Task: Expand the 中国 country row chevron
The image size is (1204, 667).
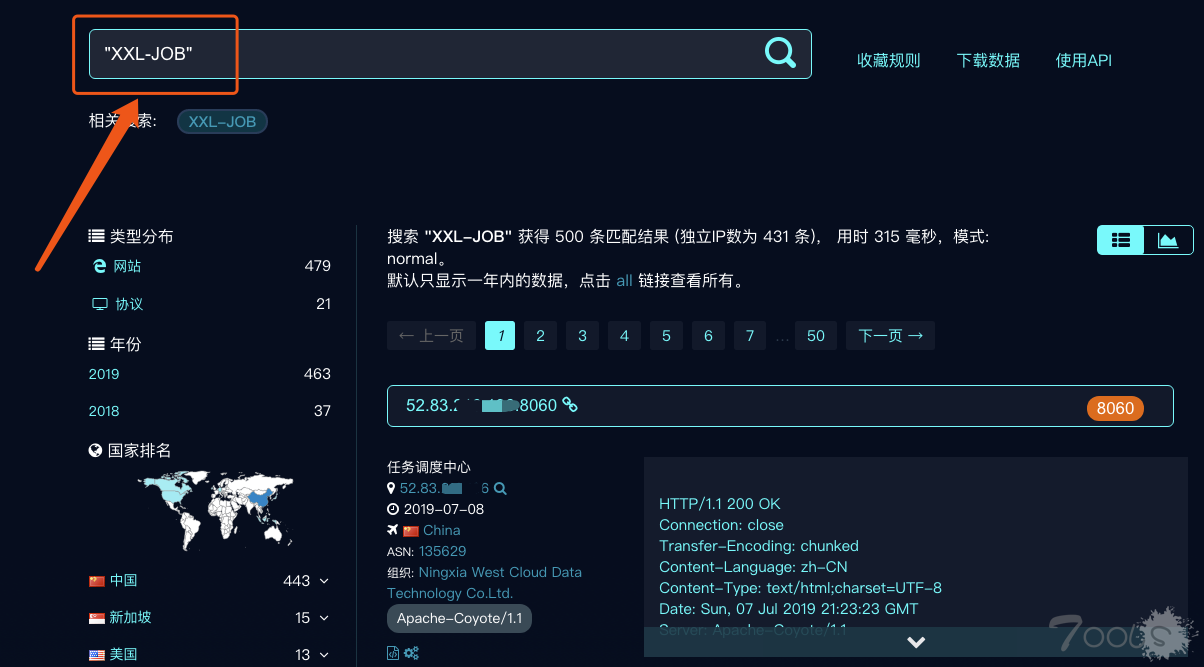Action: (323, 581)
